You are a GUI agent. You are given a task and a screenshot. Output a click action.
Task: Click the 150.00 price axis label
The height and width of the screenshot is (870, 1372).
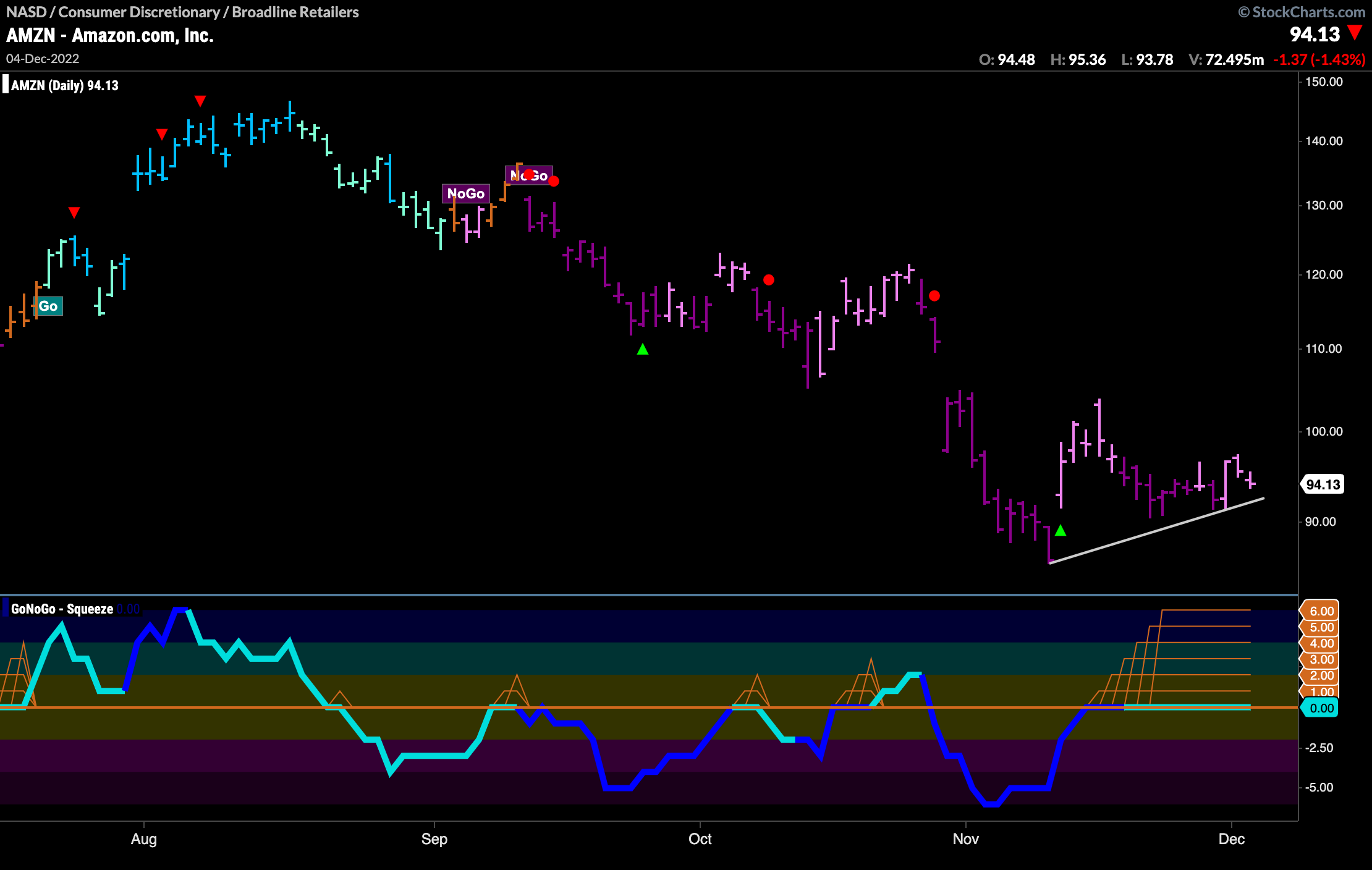click(x=1324, y=82)
